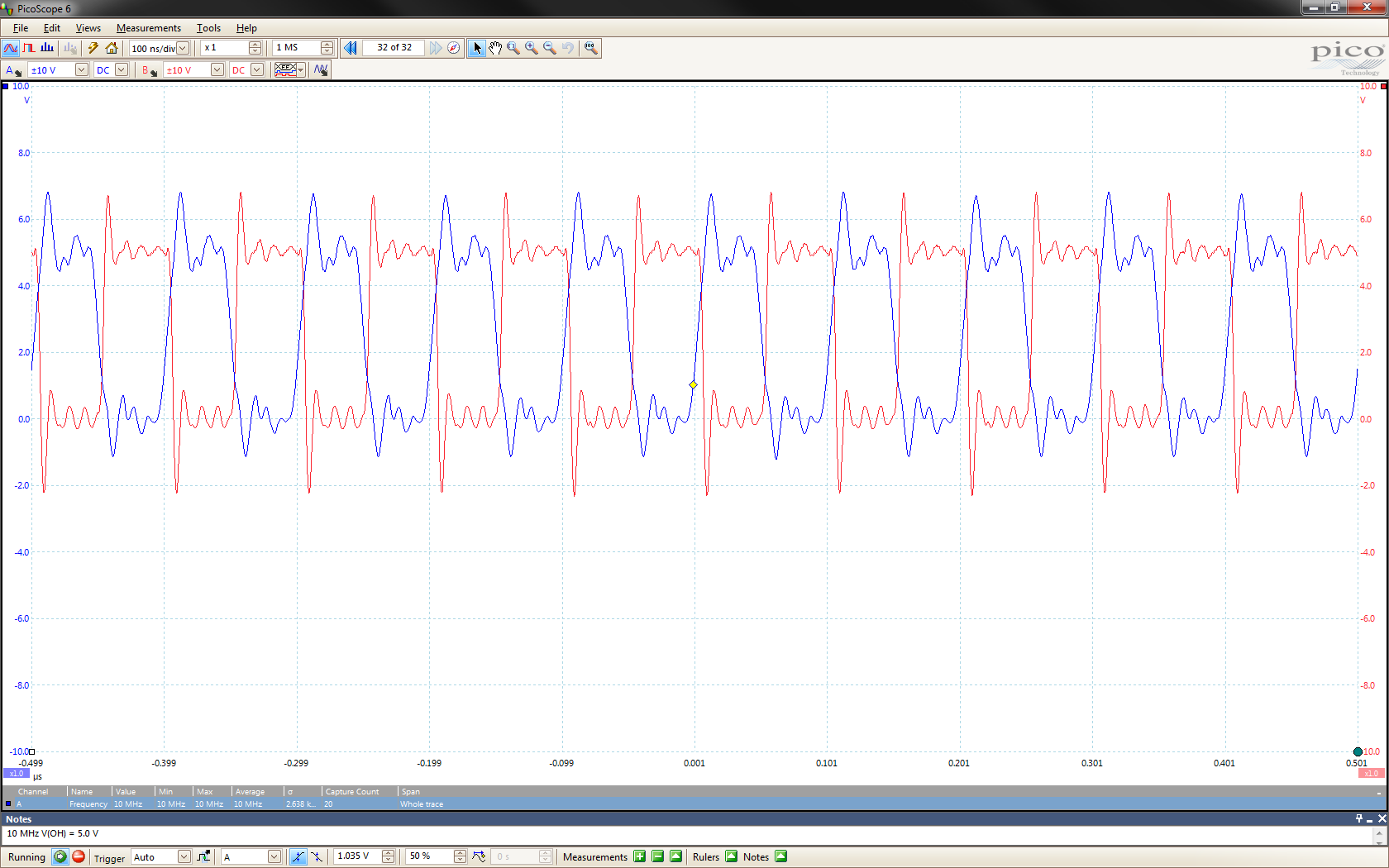The width and height of the screenshot is (1389, 868).
Task: Click Channel B options button
Action: pos(149,70)
